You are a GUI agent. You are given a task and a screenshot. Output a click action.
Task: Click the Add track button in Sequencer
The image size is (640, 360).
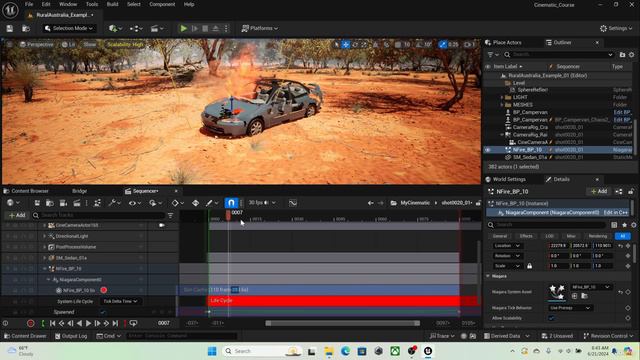pyautogui.click(x=17, y=215)
